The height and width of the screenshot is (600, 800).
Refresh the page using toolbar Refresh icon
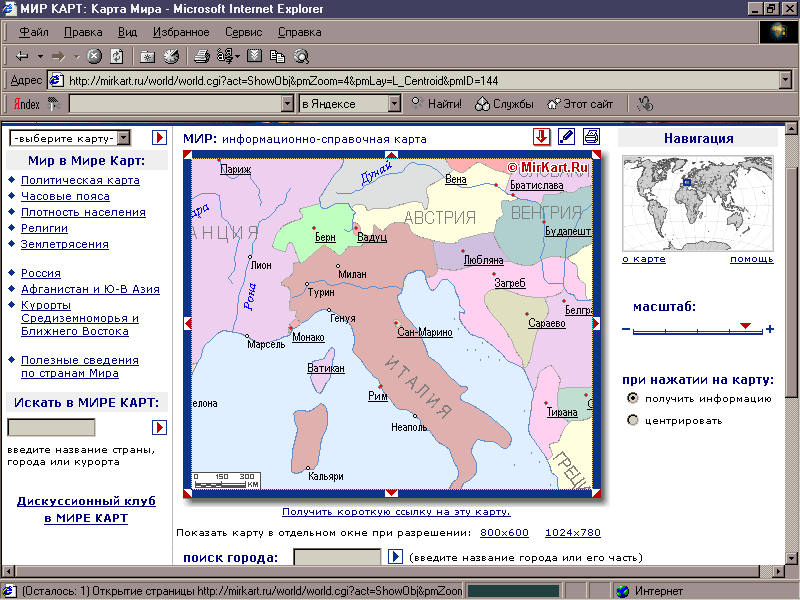point(116,56)
